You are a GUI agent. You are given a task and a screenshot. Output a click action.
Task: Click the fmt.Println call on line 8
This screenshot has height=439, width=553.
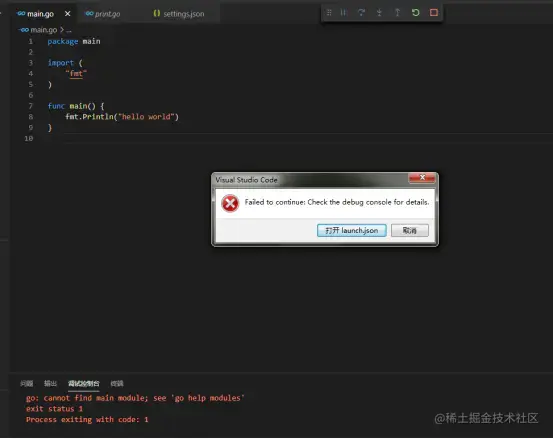click(122, 117)
